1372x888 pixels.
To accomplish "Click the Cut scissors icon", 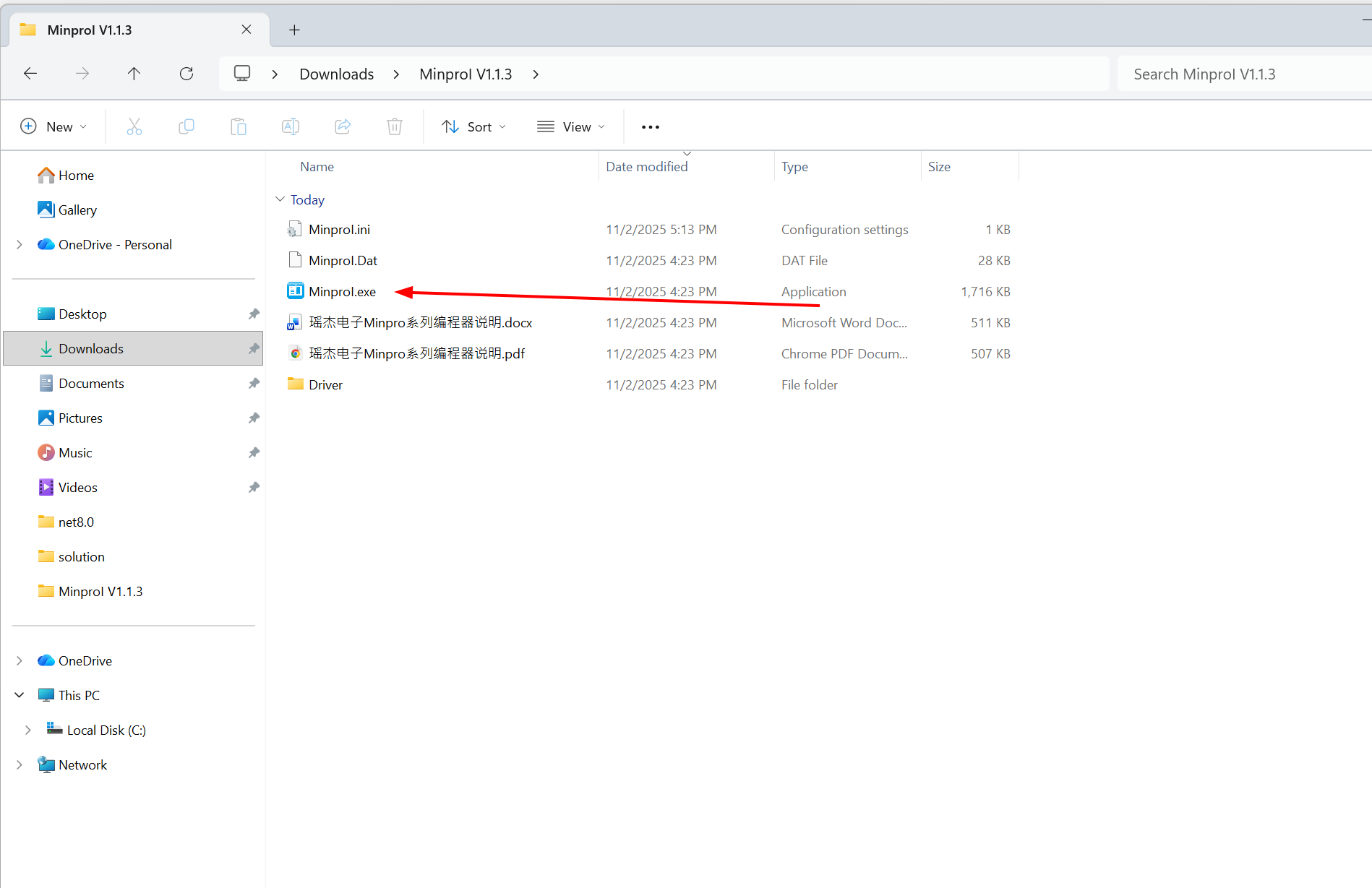I will (x=134, y=127).
